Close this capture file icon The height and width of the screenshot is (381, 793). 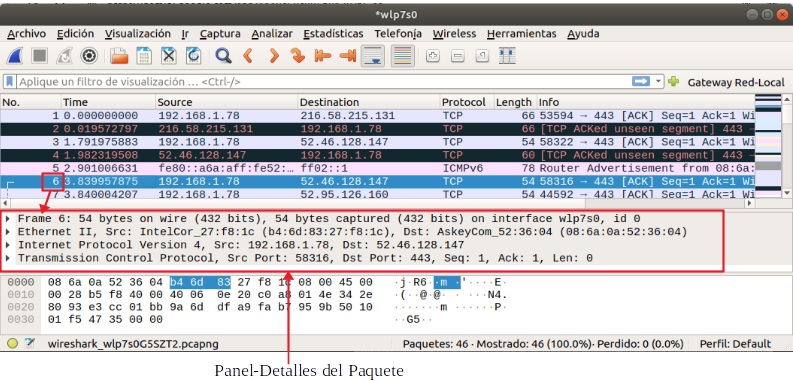point(168,56)
